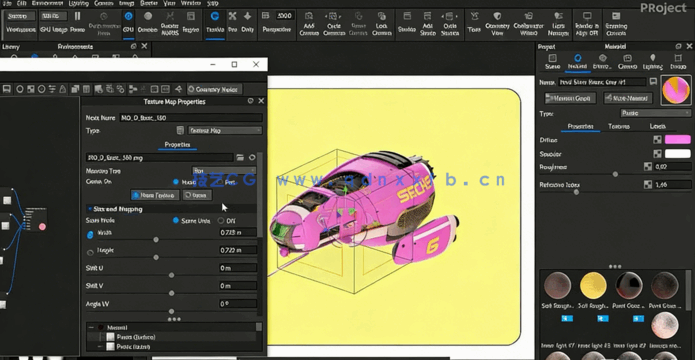Undock the Library panel

[x=133, y=46]
